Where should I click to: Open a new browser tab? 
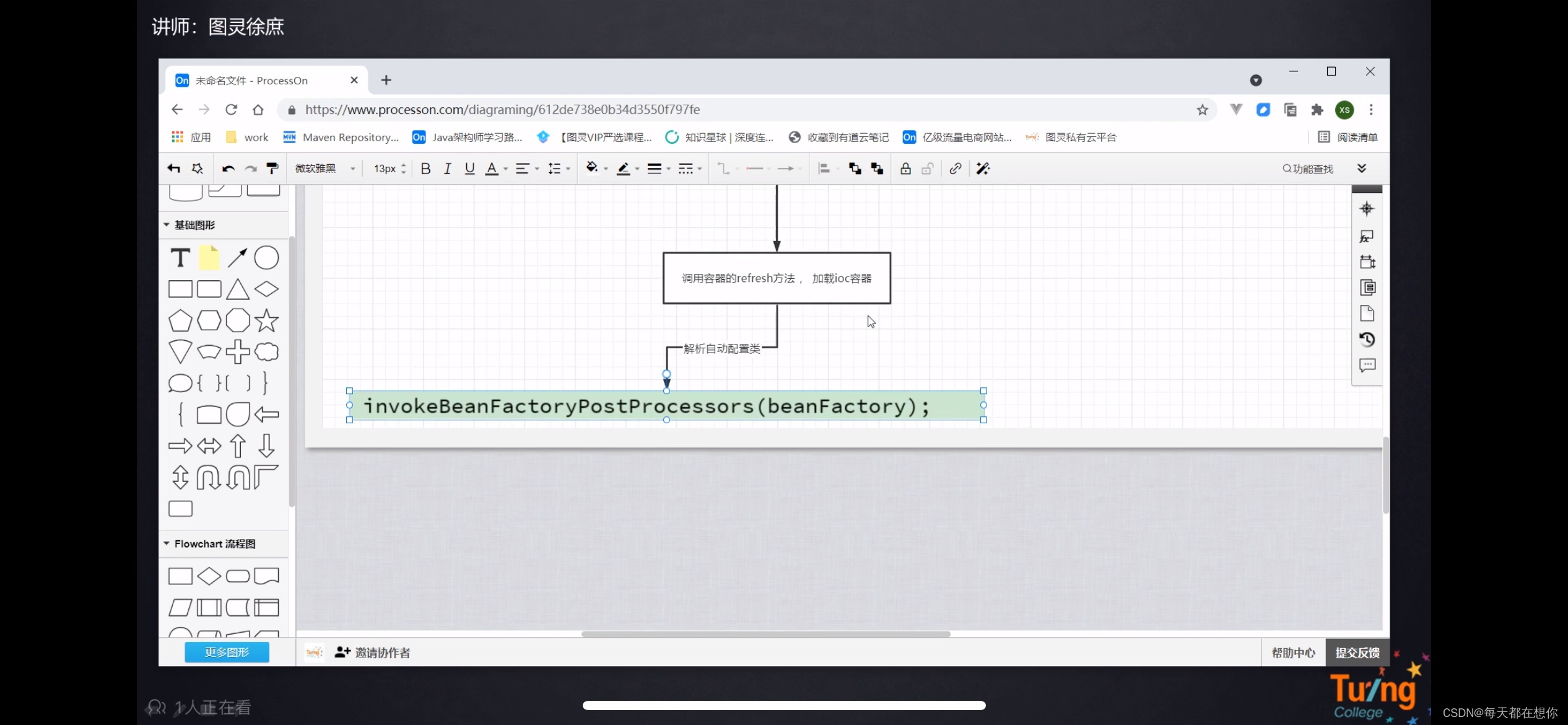coord(386,80)
